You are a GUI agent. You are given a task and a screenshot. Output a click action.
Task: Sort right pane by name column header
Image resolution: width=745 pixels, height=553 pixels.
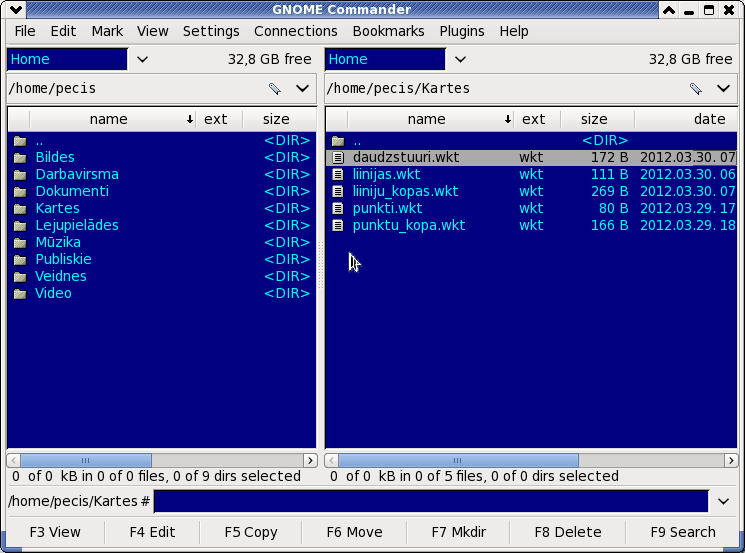431,119
